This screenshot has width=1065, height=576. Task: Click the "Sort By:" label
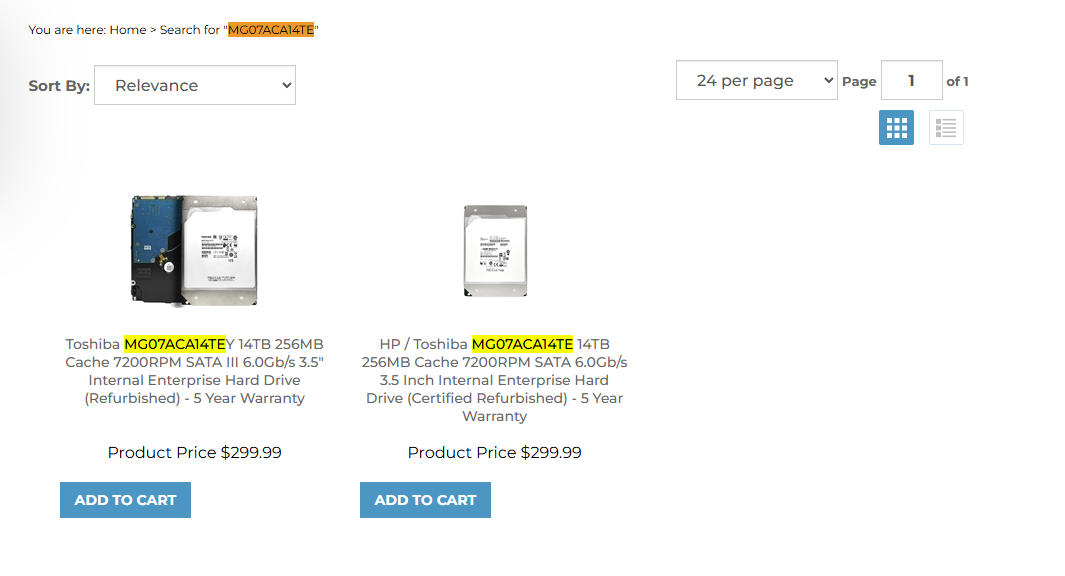(x=59, y=86)
